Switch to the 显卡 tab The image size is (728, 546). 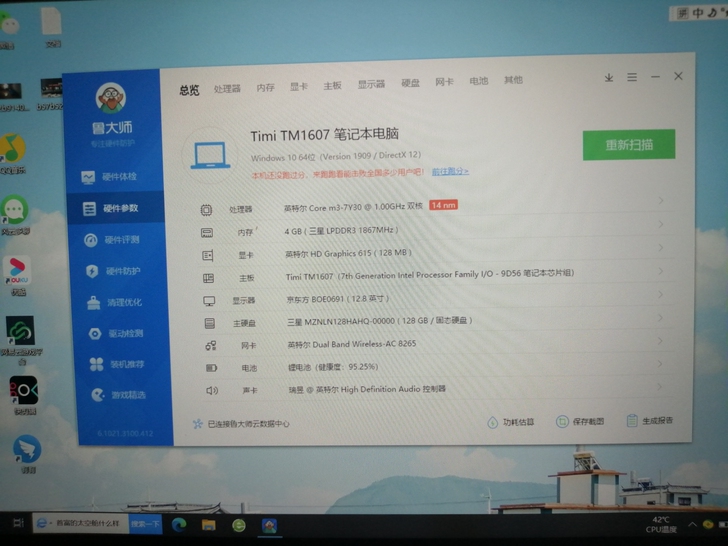click(299, 86)
